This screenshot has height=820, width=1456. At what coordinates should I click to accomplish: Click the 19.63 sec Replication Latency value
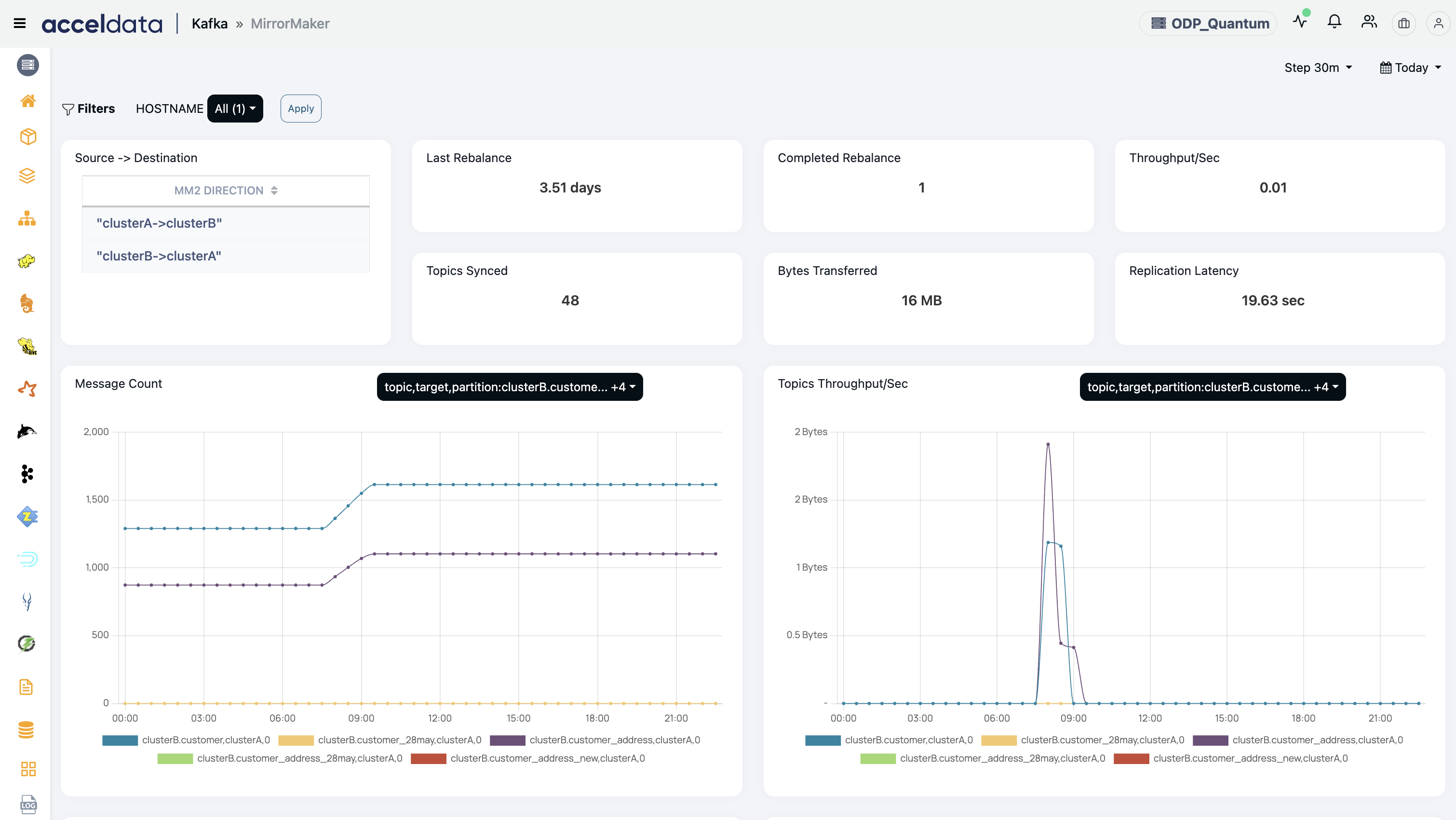click(x=1273, y=301)
